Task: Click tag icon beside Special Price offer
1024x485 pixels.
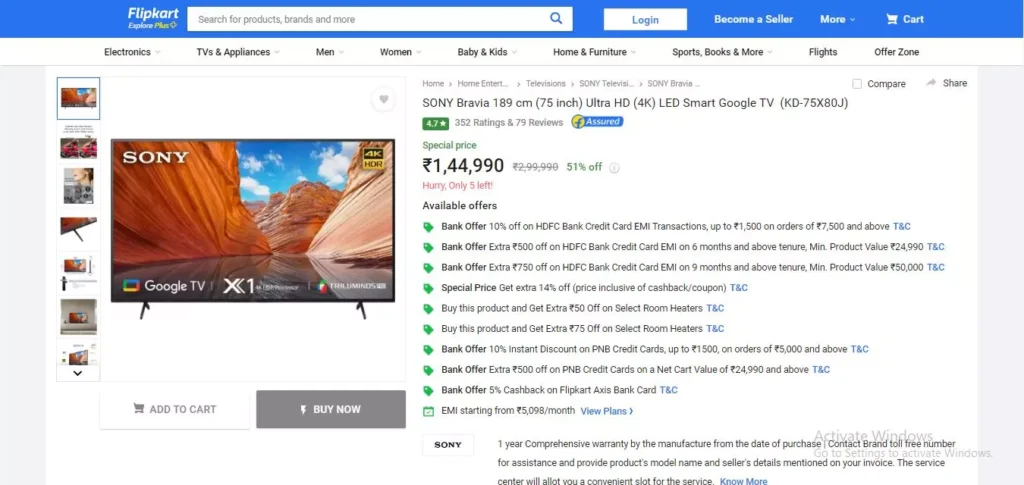Action: click(x=428, y=288)
